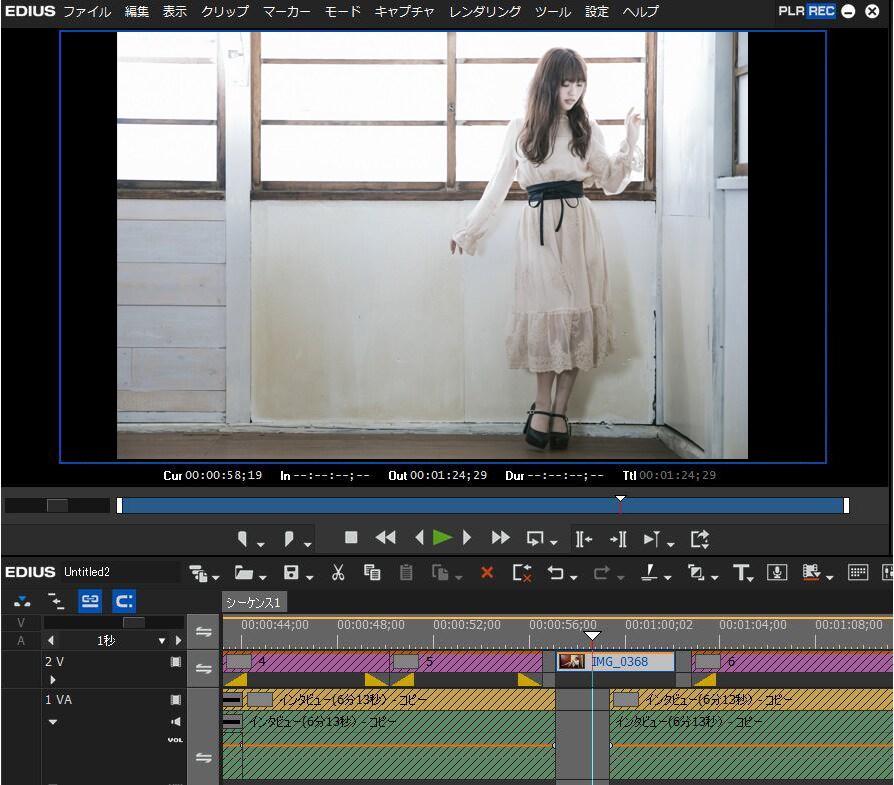Open the undo history dropdown arrow
The image size is (894, 785).
[x=574, y=577]
